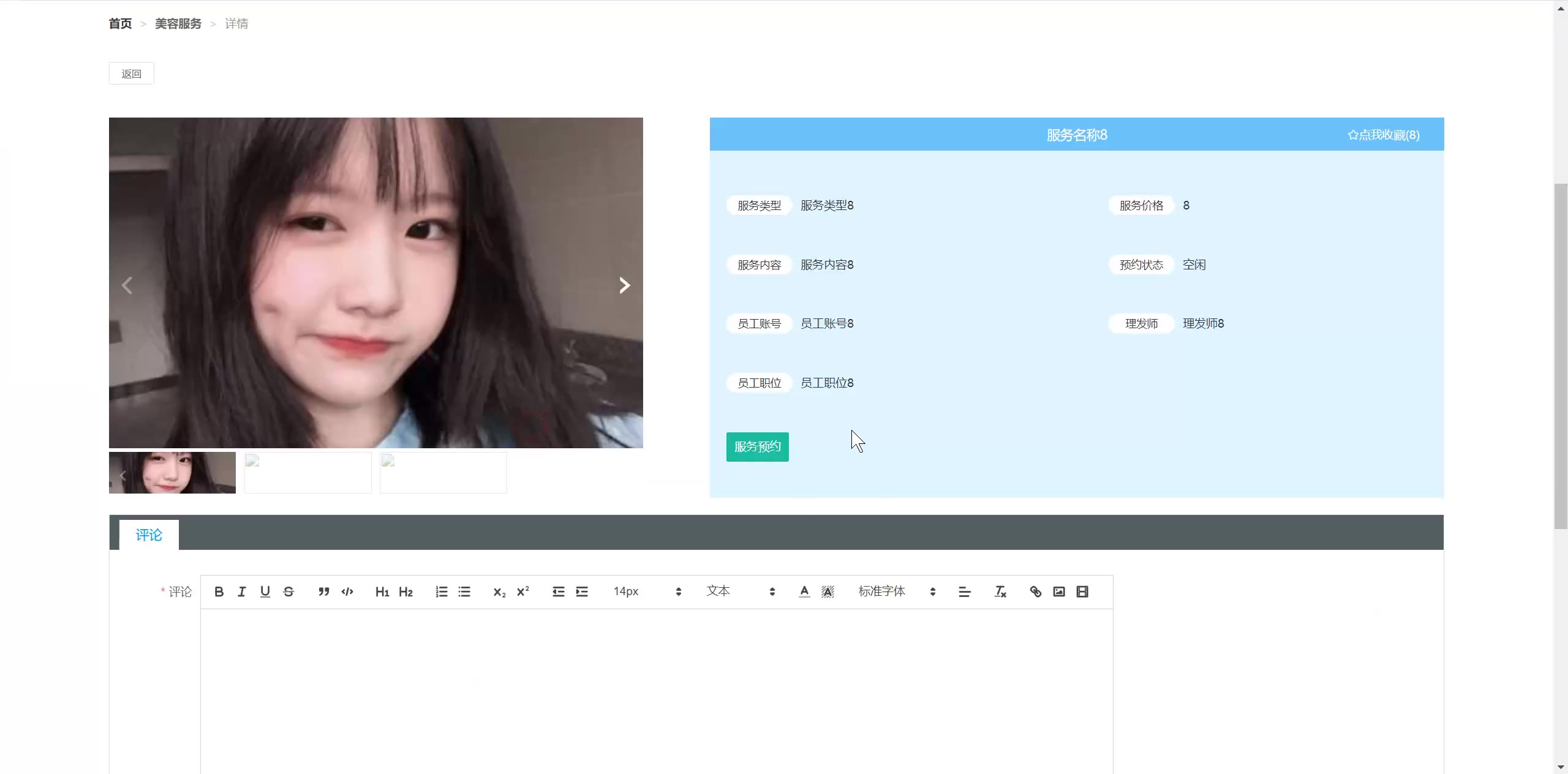Open the text color picker
This screenshot has width=1568, height=774.
point(804,592)
